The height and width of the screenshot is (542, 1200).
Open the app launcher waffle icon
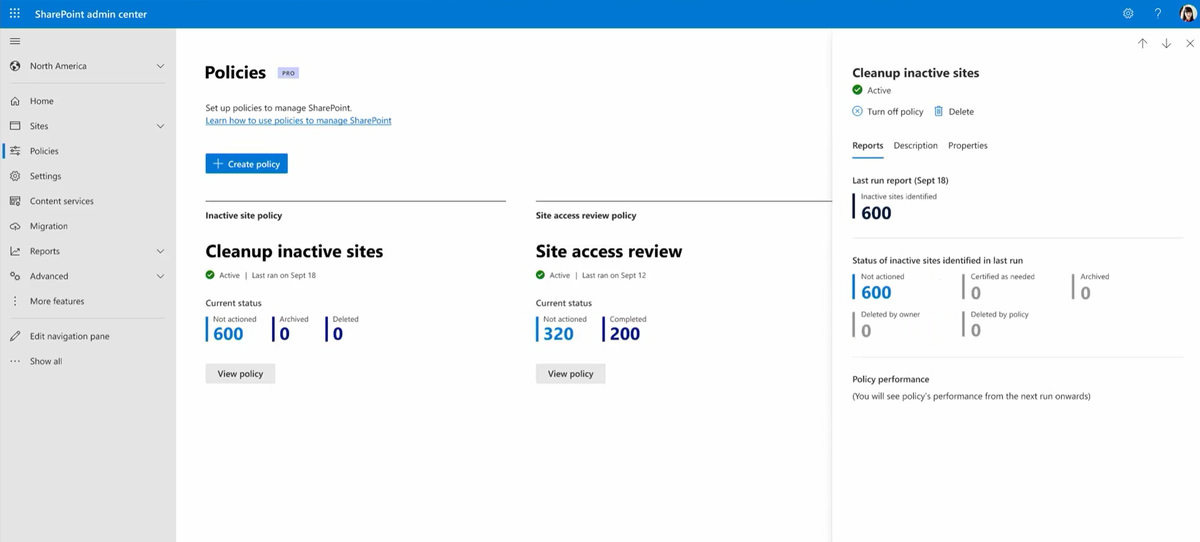pos(15,14)
